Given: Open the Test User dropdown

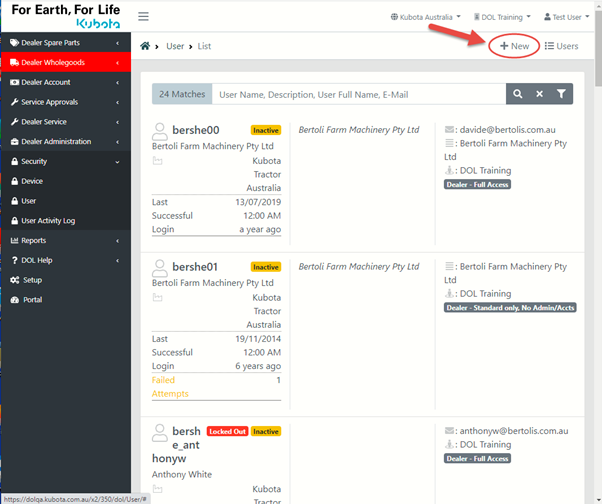Looking at the screenshot, I should tap(566, 17).
